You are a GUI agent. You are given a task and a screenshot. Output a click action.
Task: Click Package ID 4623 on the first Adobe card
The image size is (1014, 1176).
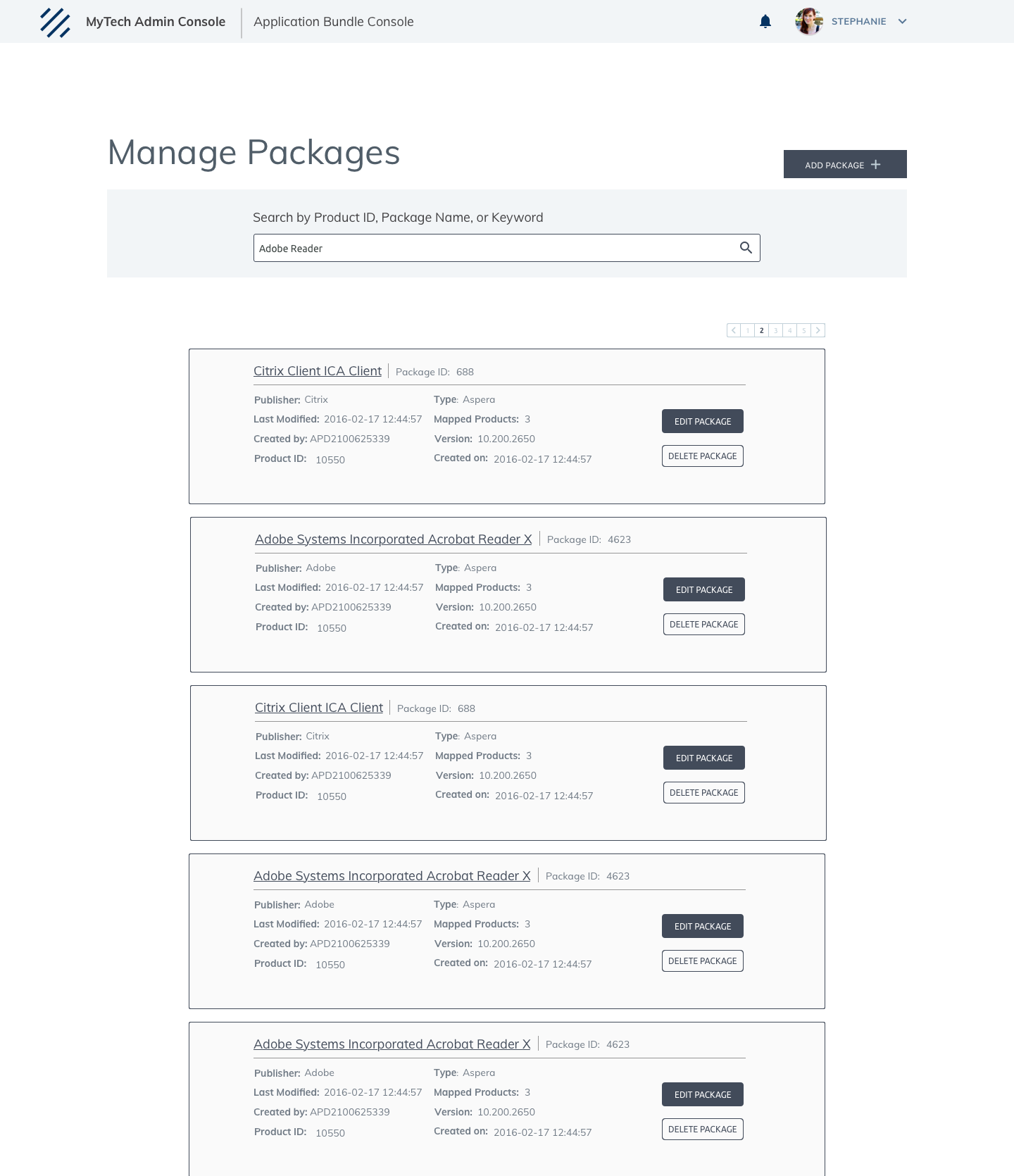(589, 539)
